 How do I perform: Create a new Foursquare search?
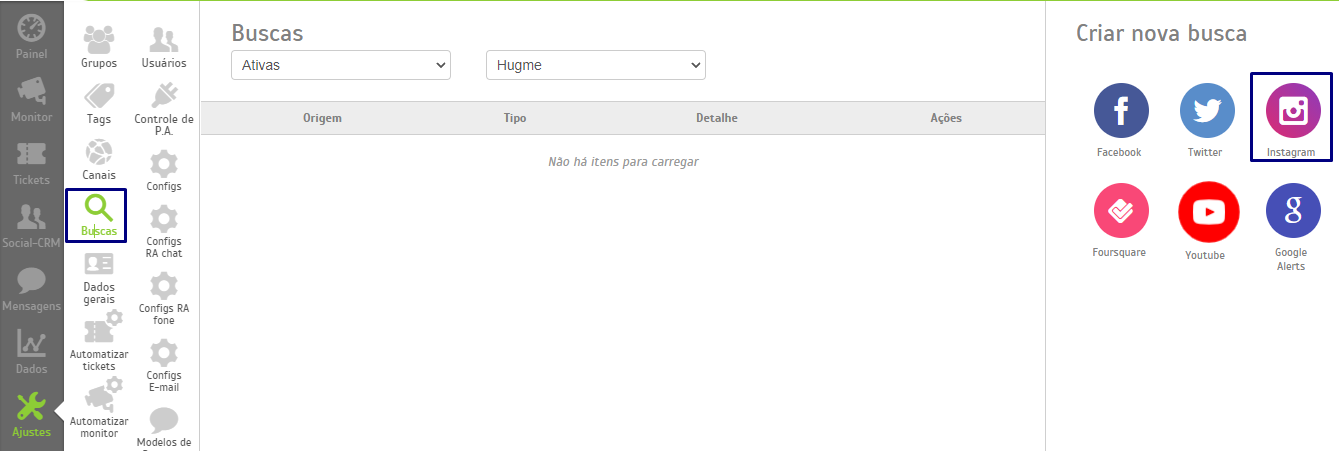pyautogui.click(x=1120, y=209)
